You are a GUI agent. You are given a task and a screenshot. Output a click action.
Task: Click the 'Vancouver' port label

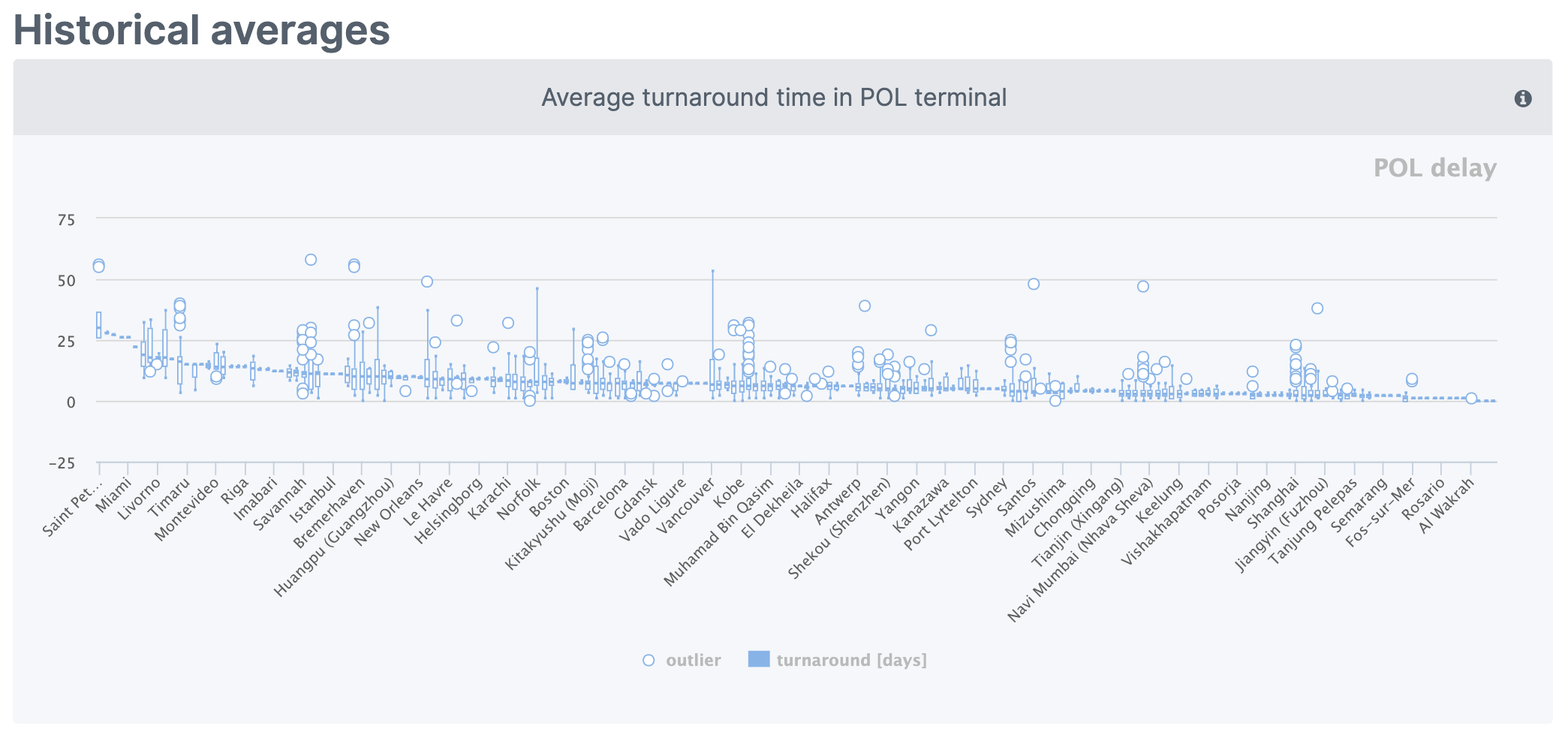tap(687, 508)
